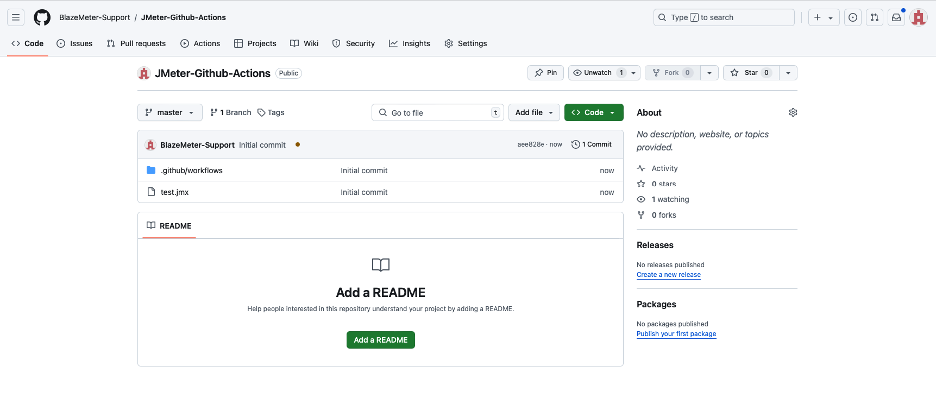
Task: Expand the Unwatch notifications dropdown
Action: [604, 73]
